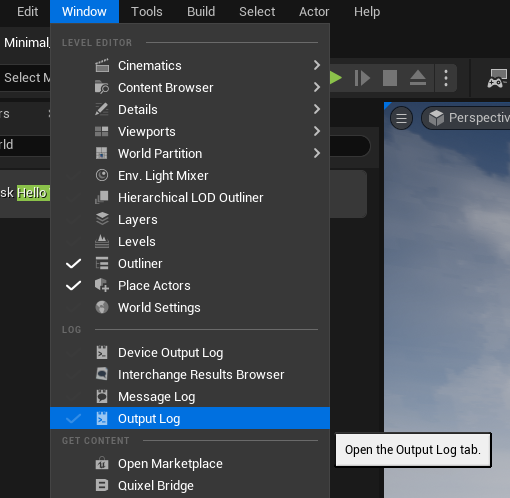Click the Cinematics clapperboard icon

(102, 65)
